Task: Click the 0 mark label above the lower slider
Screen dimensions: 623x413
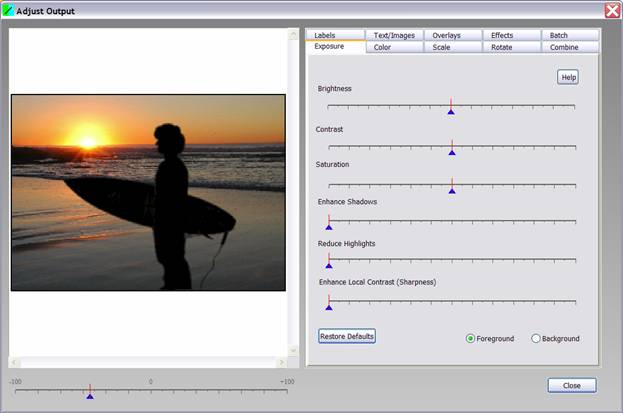Action: point(151,382)
